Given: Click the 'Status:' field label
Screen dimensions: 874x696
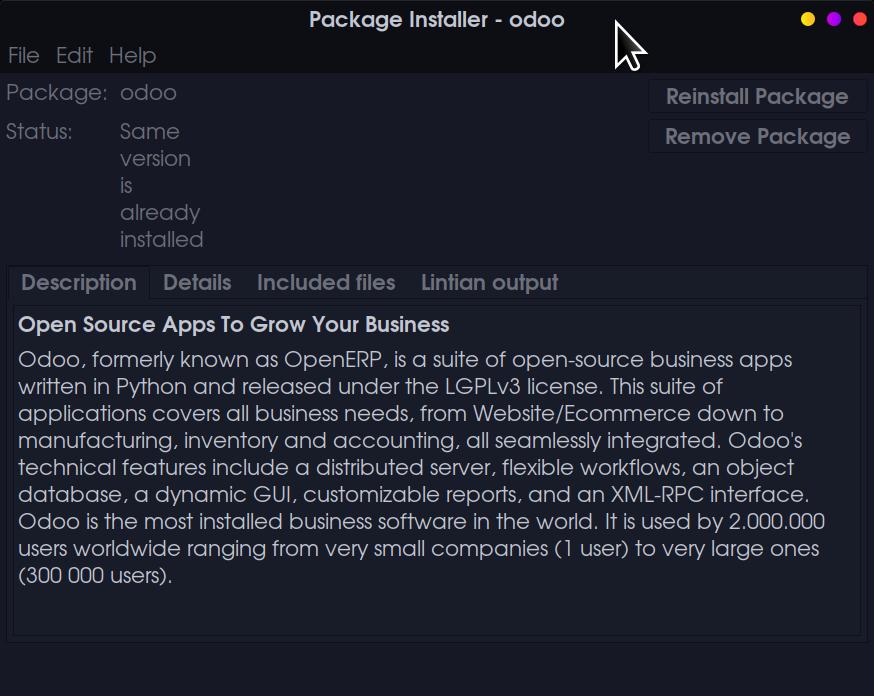Looking at the screenshot, I should 39,132.
